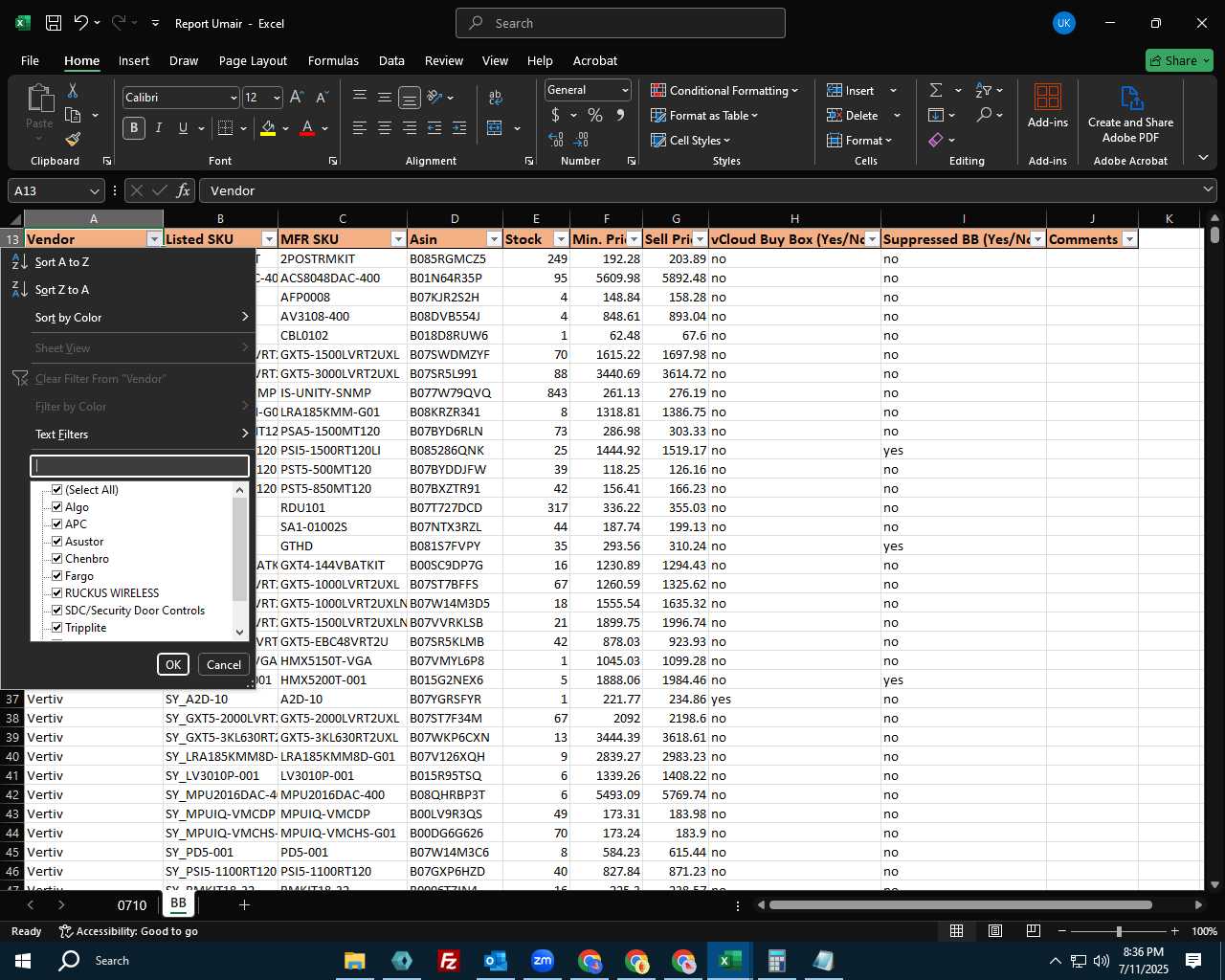Click Increase Decimal icon
The width and height of the screenshot is (1225, 980).
[x=556, y=140]
